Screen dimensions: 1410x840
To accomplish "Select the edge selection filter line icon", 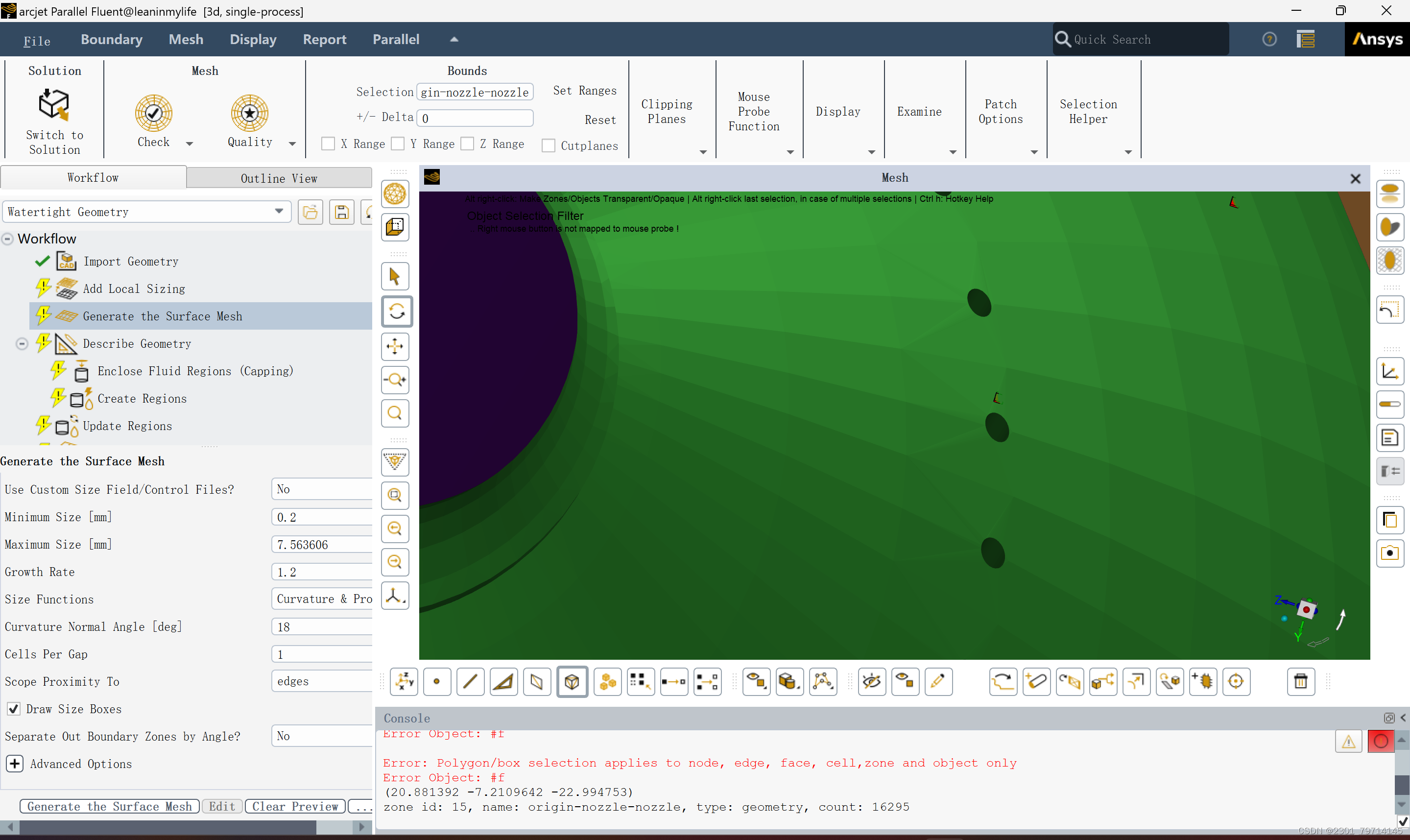I will 470,682.
